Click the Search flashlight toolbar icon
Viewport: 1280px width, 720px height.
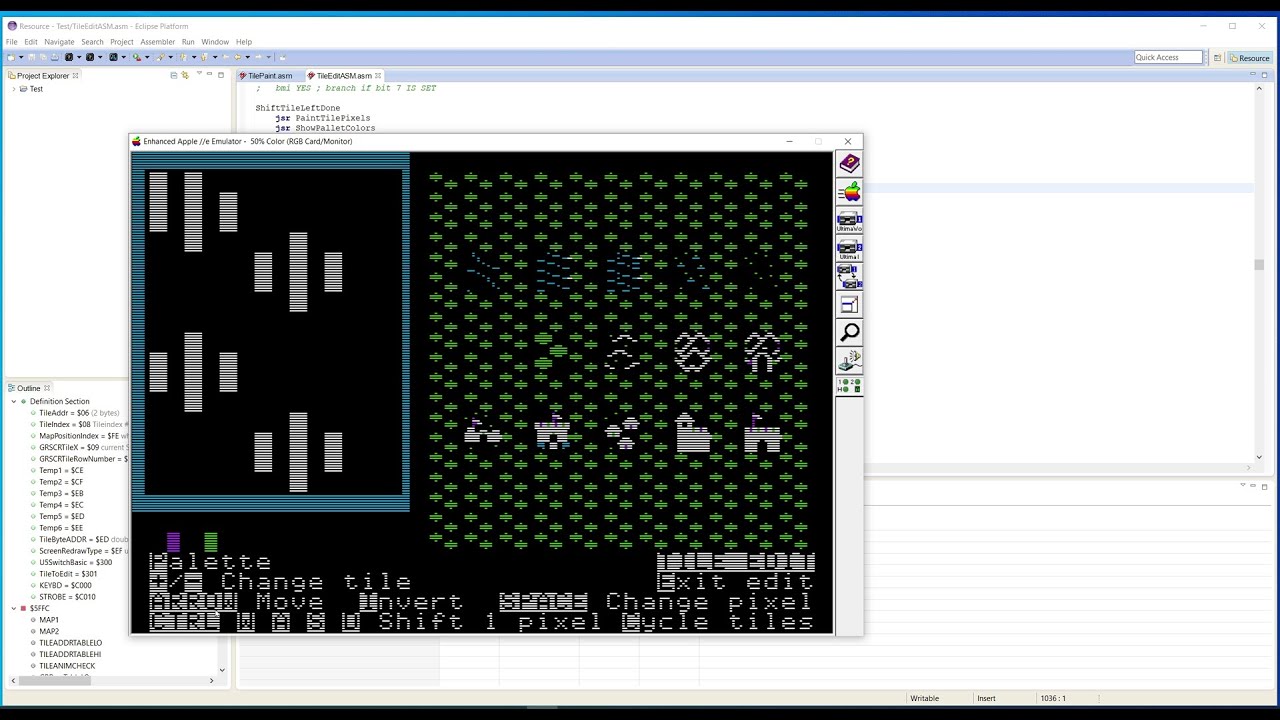point(162,57)
